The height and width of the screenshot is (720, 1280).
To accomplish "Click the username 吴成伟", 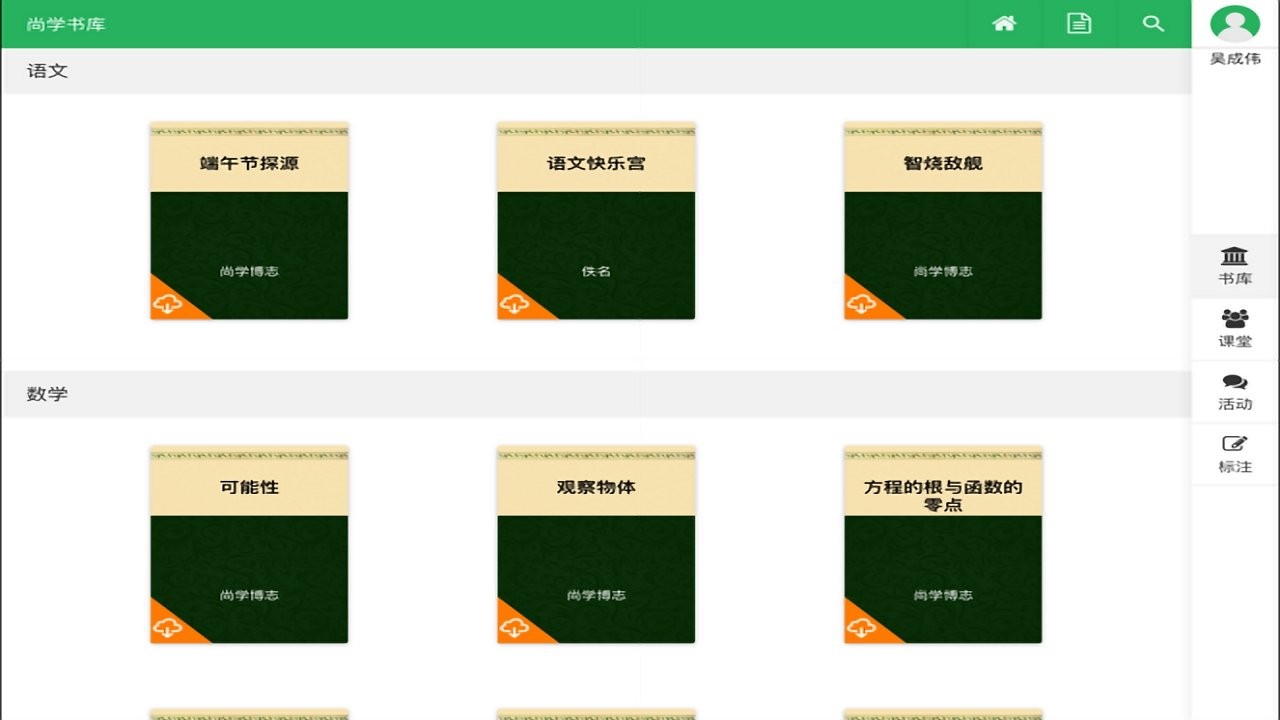I will [1235, 58].
